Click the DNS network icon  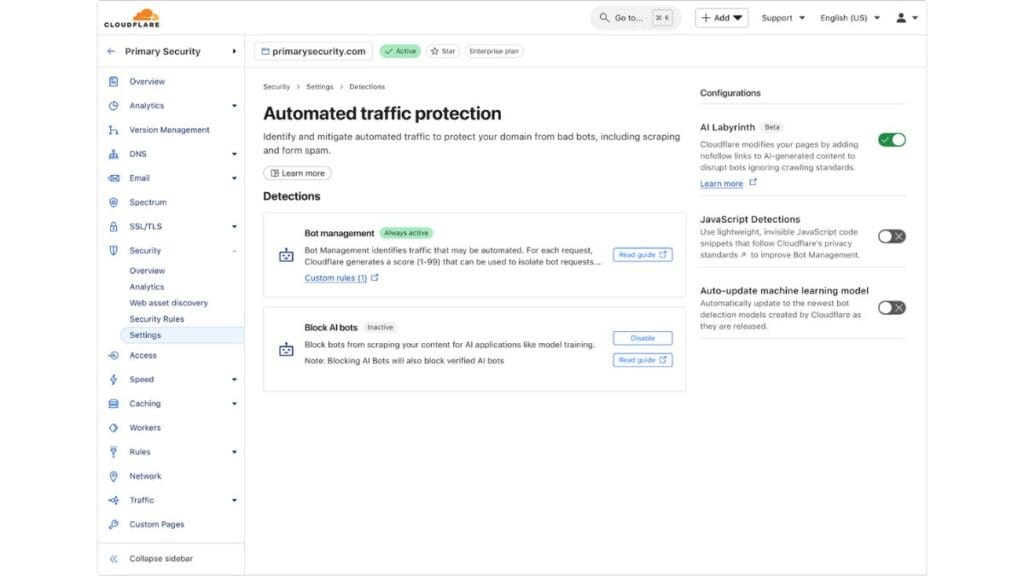click(114, 154)
